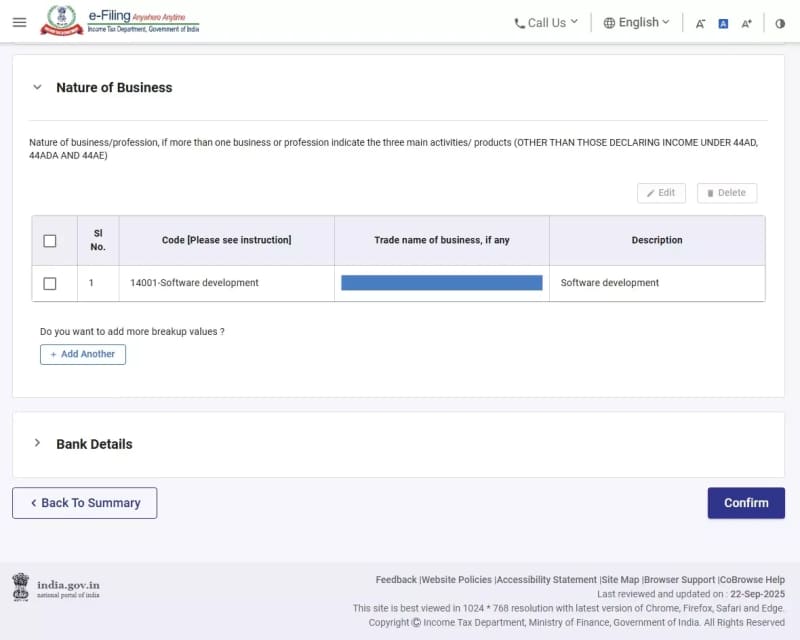Click the globe language icon
The height and width of the screenshot is (640, 800).
coord(609,23)
